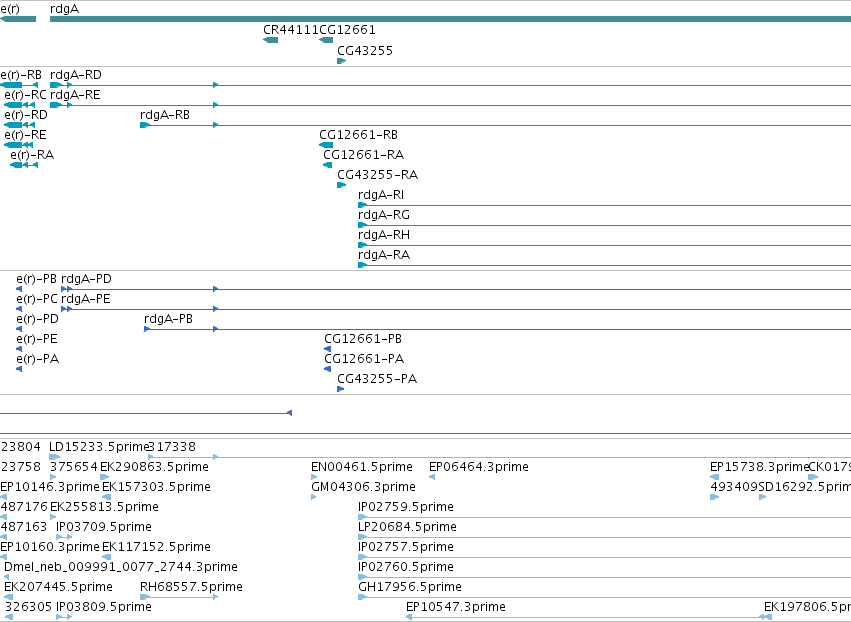Select transcript rdgA-RD
The image size is (851, 622).
coord(75,75)
